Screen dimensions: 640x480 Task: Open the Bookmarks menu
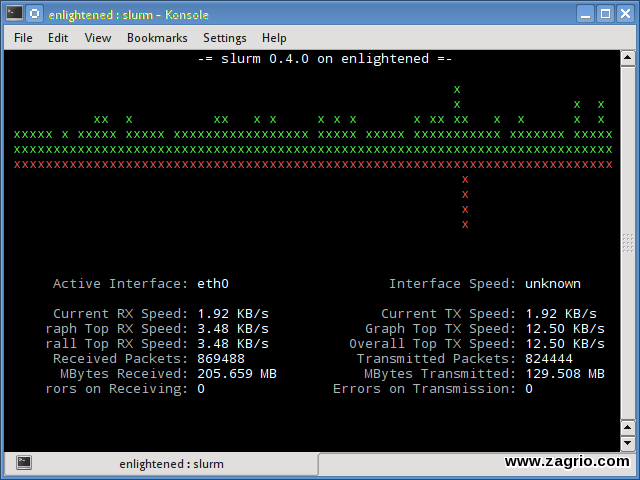[x=157, y=38]
